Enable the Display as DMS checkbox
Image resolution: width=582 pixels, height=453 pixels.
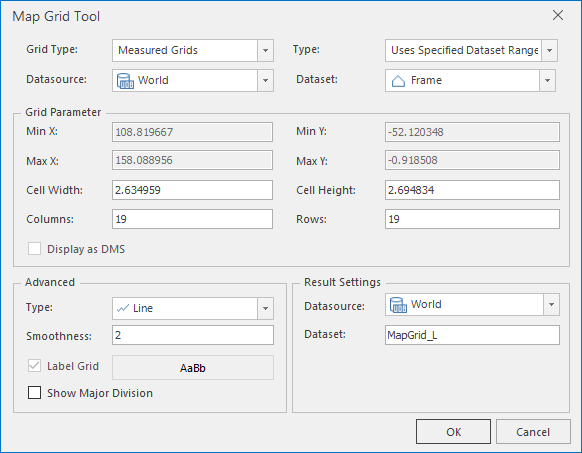(35, 249)
